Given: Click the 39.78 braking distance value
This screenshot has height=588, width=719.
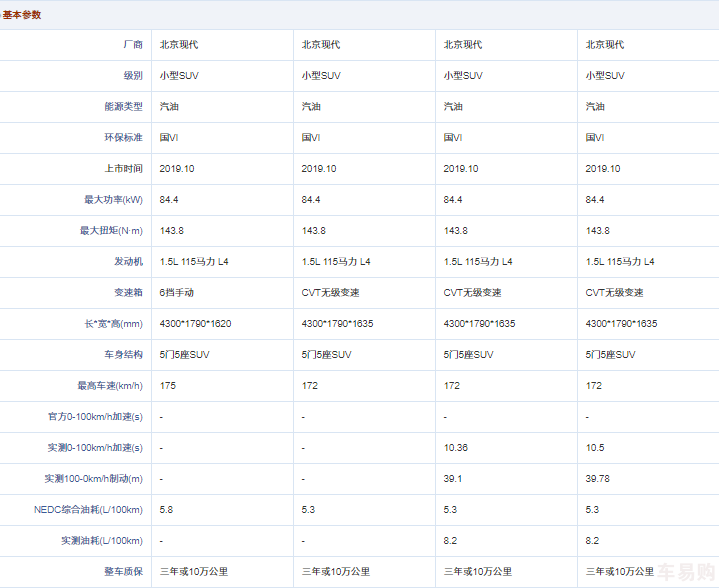Looking at the screenshot, I should click(597, 479).
